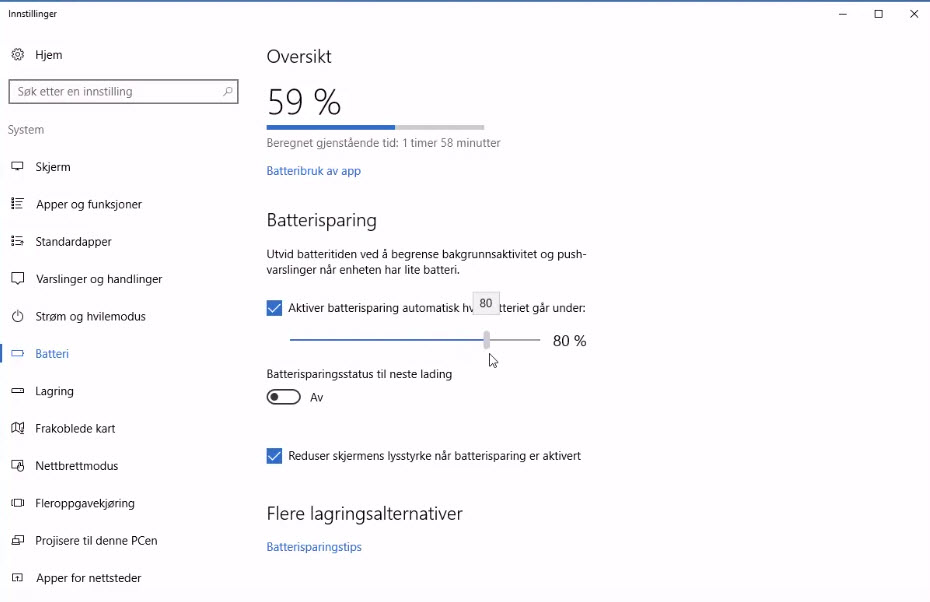Click the Standardapper icon
Screen dimensions: 930x602
click(17, 241)
